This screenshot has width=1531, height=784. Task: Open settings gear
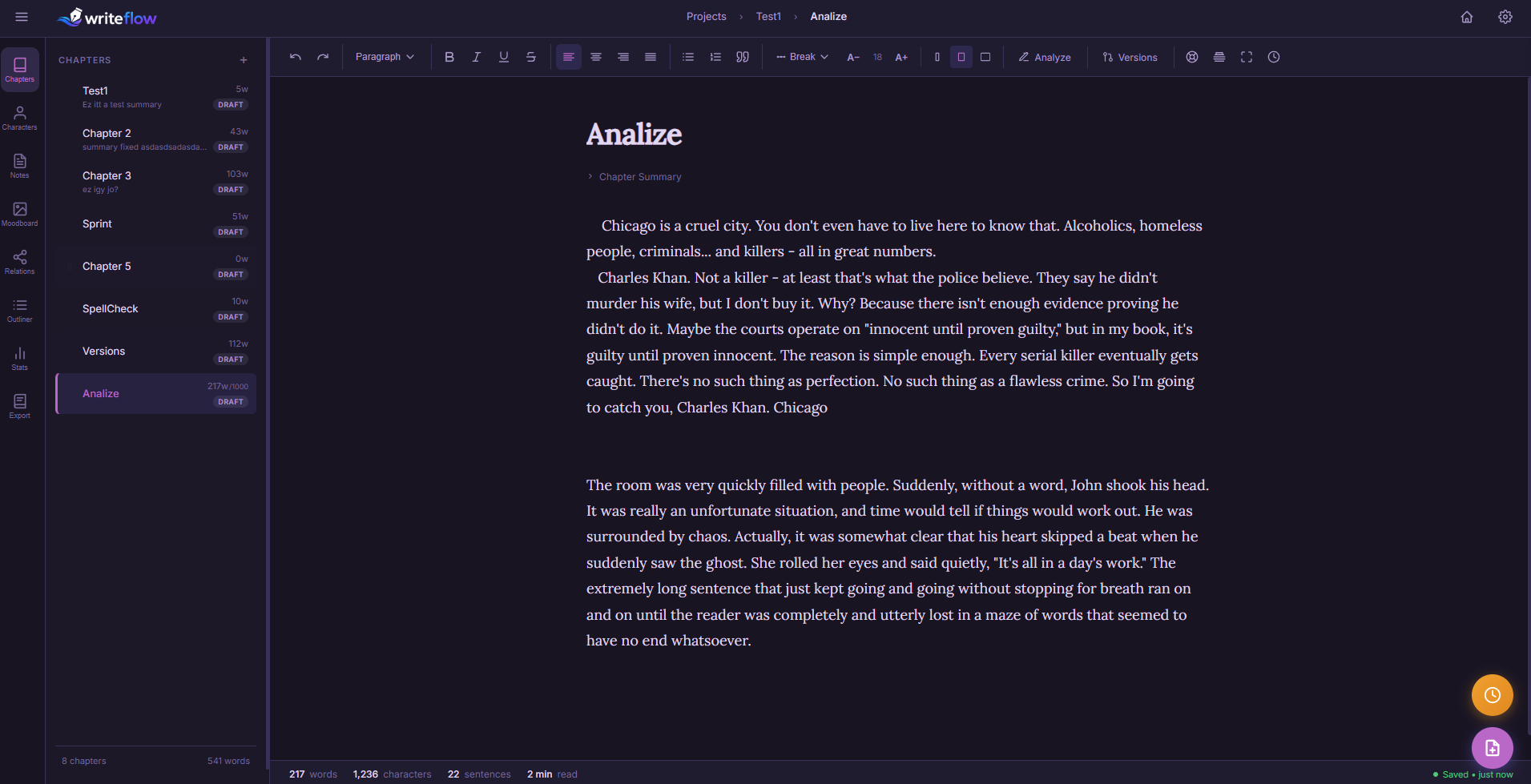[x=1505, y=17]
